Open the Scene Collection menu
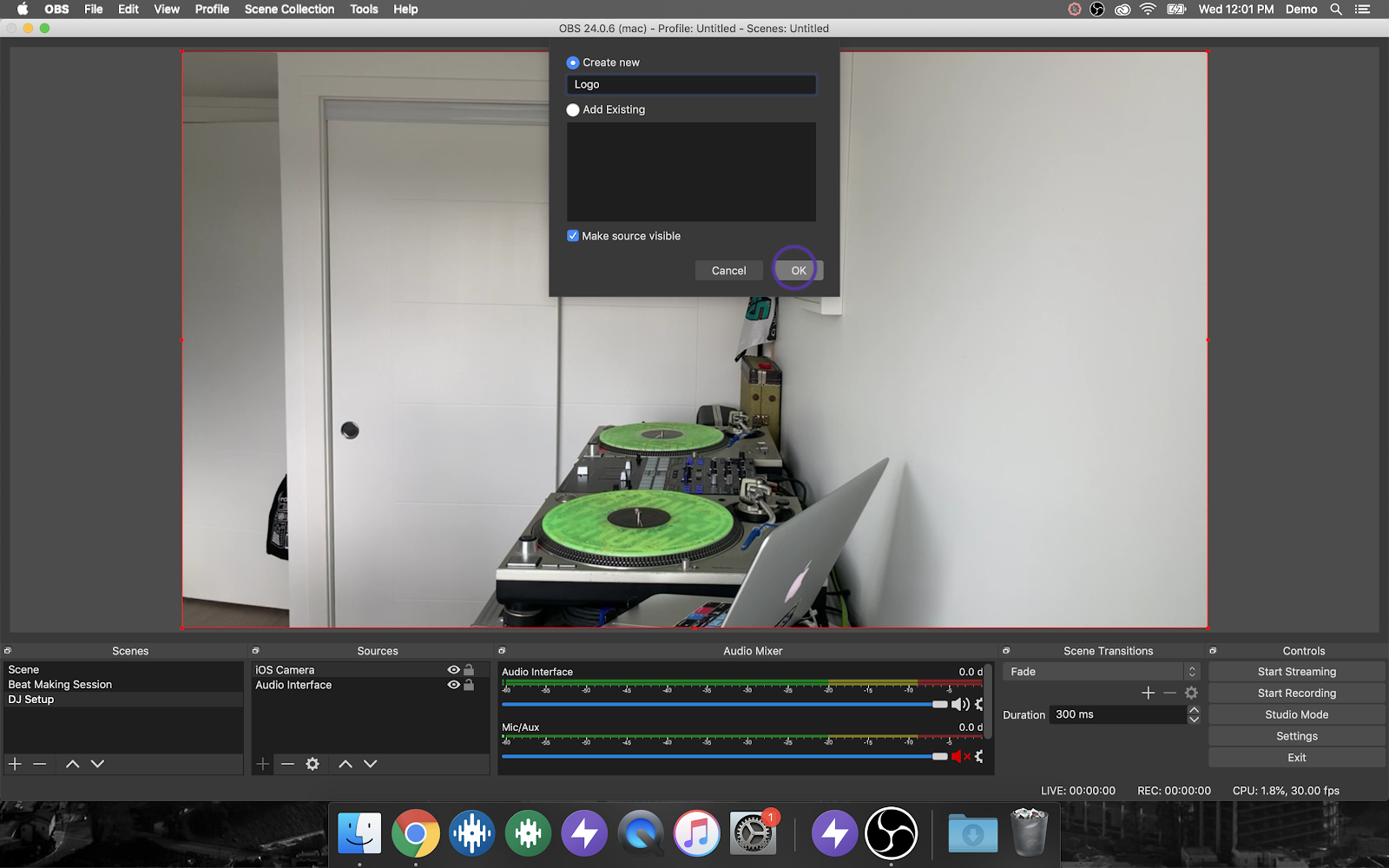The height and width of the screenshot is (868, 1389). pos(289,10)
